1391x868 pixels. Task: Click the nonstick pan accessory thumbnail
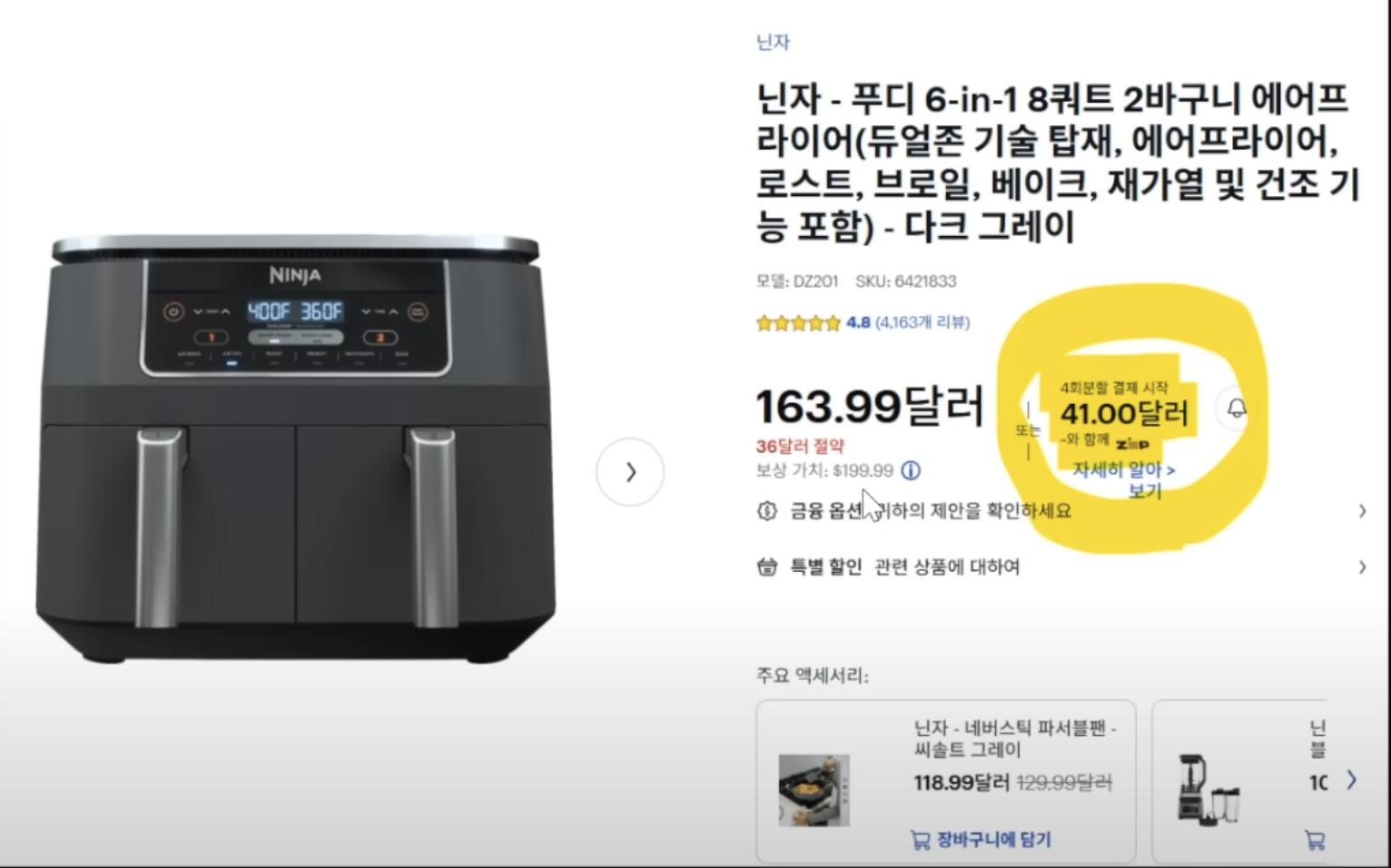click(x=814, y=790)
